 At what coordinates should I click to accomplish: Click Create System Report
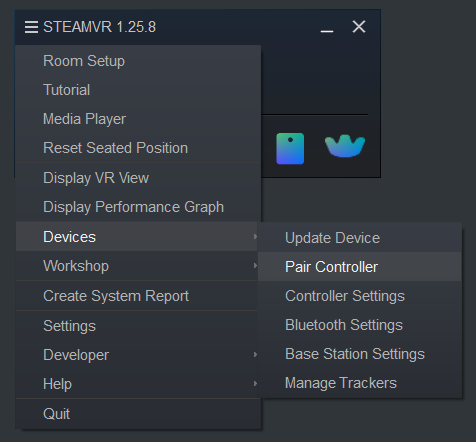coord(137,296)
